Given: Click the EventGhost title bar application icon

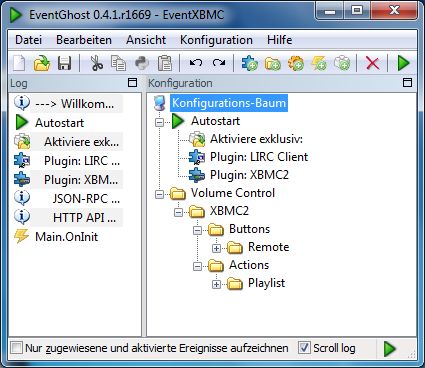Looking at the screenshot, I should pyautogui.click(x=15, y=15).
